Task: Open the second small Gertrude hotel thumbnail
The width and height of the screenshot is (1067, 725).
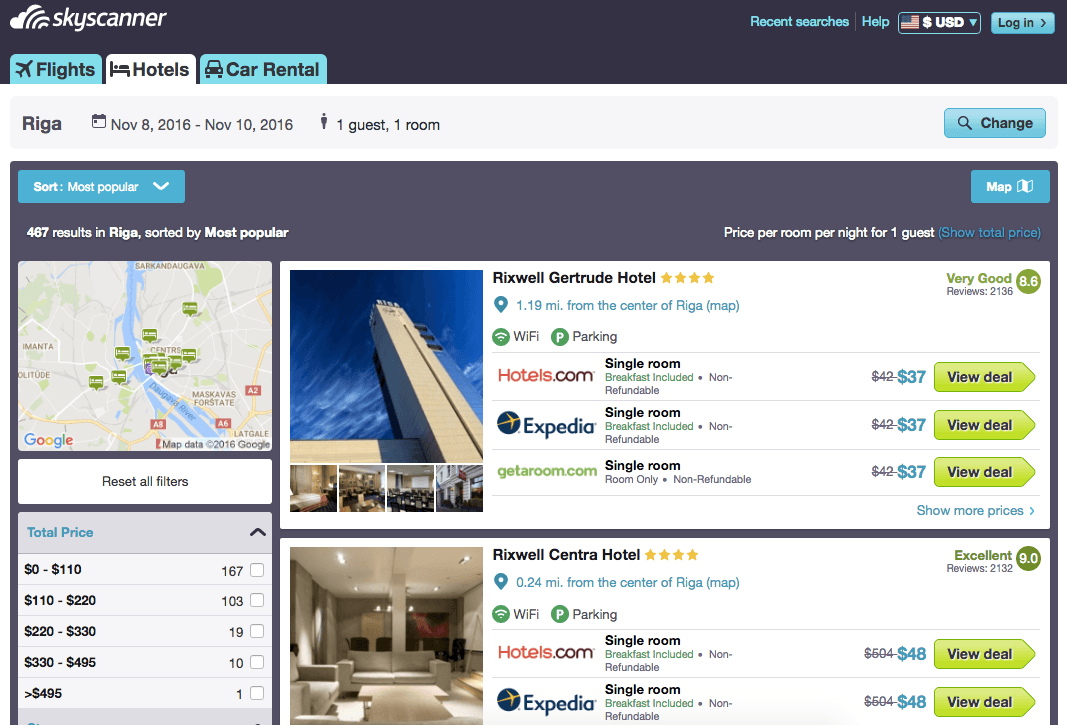Action: pyautogui.click(x=361, y=488)
